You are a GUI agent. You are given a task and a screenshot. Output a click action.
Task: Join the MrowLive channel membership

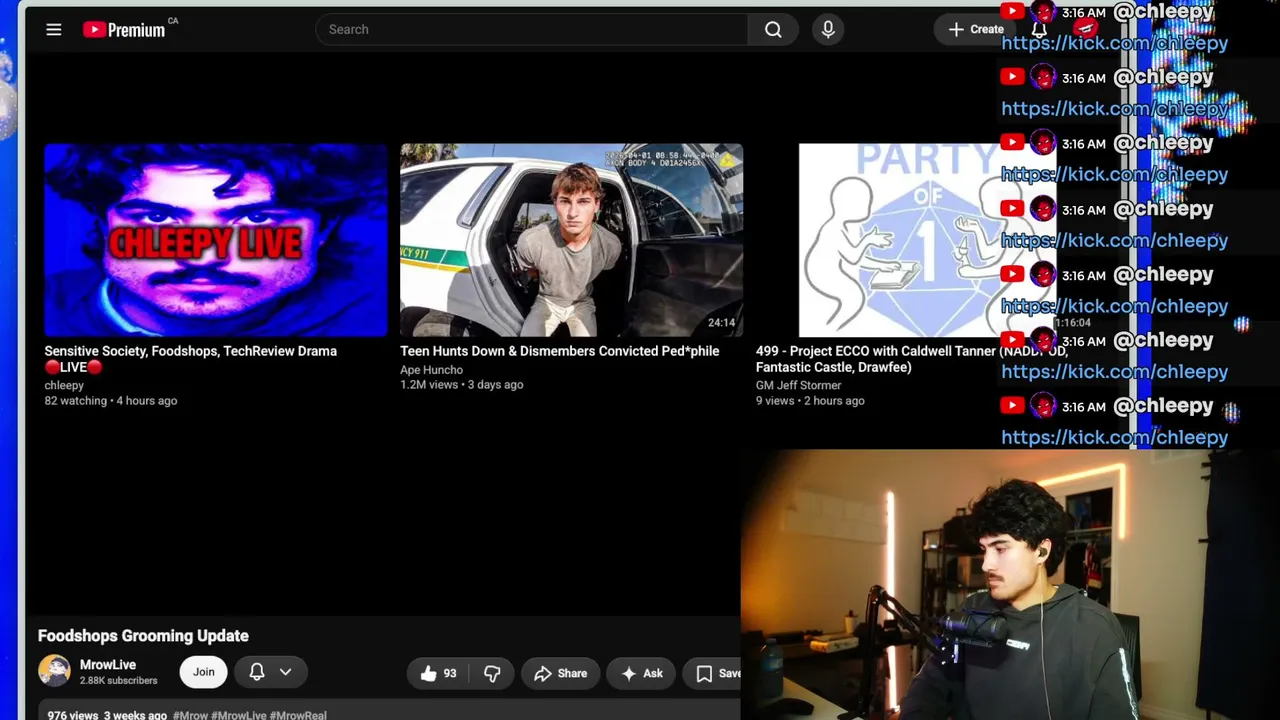point(203,672)
